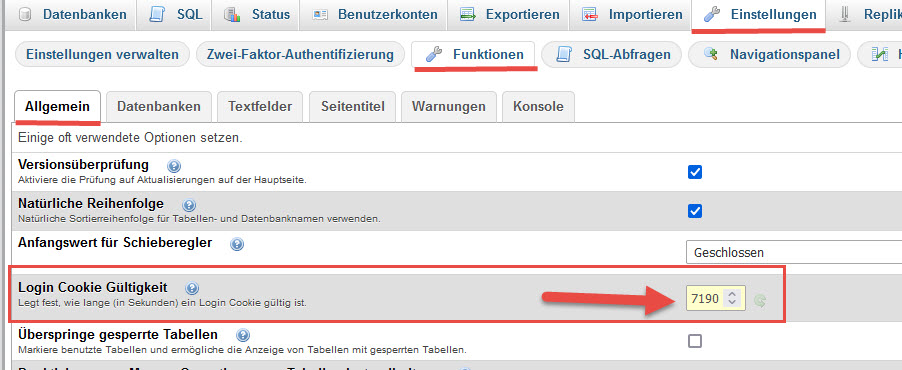Select the Einstellungen tab
The width and height of the screenshot is (902, 370).
pos(760,14)
